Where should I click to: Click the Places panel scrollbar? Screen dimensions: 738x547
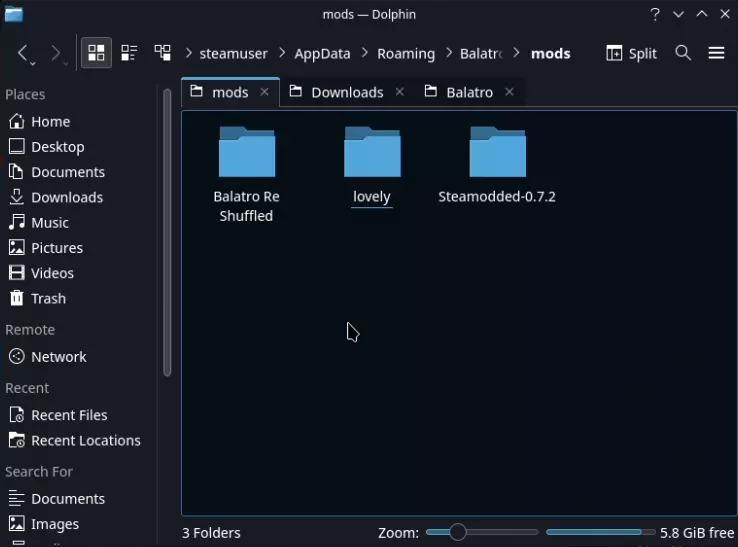167,233
